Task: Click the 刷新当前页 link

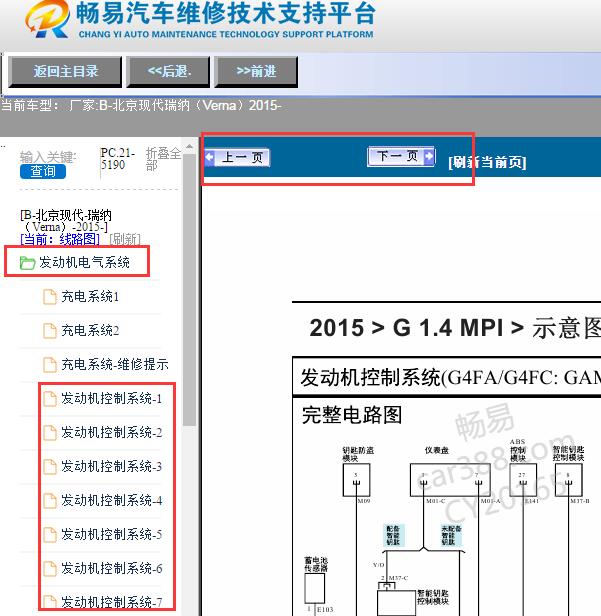Action: point(487,162)
